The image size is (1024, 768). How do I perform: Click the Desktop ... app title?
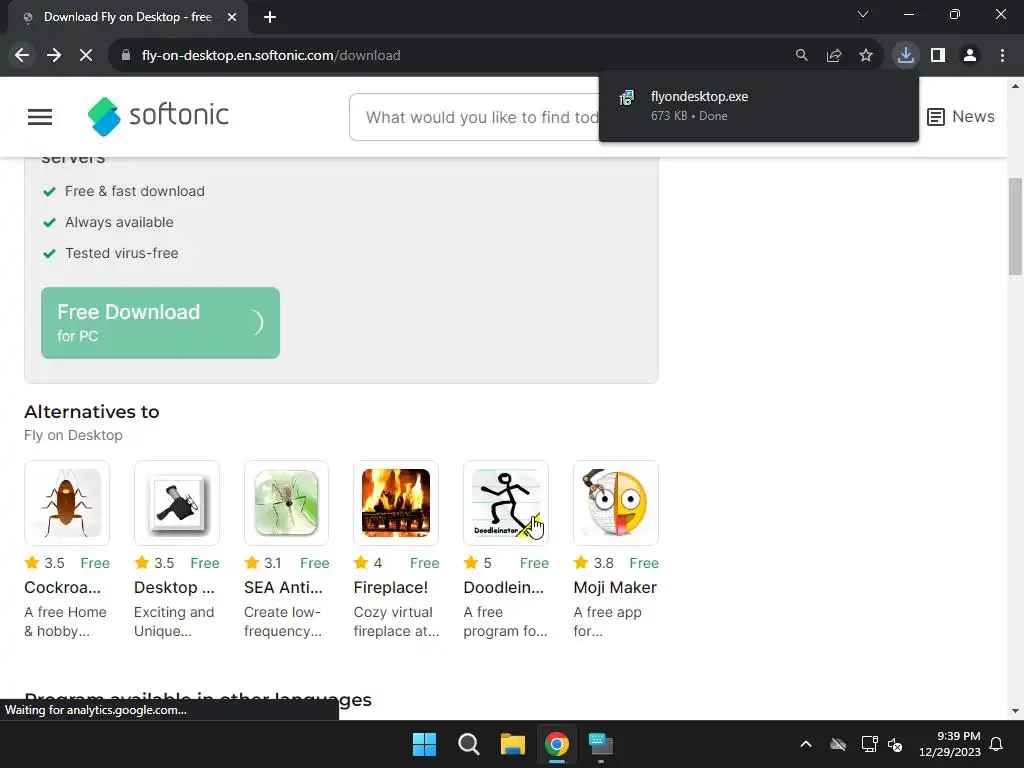174,587
